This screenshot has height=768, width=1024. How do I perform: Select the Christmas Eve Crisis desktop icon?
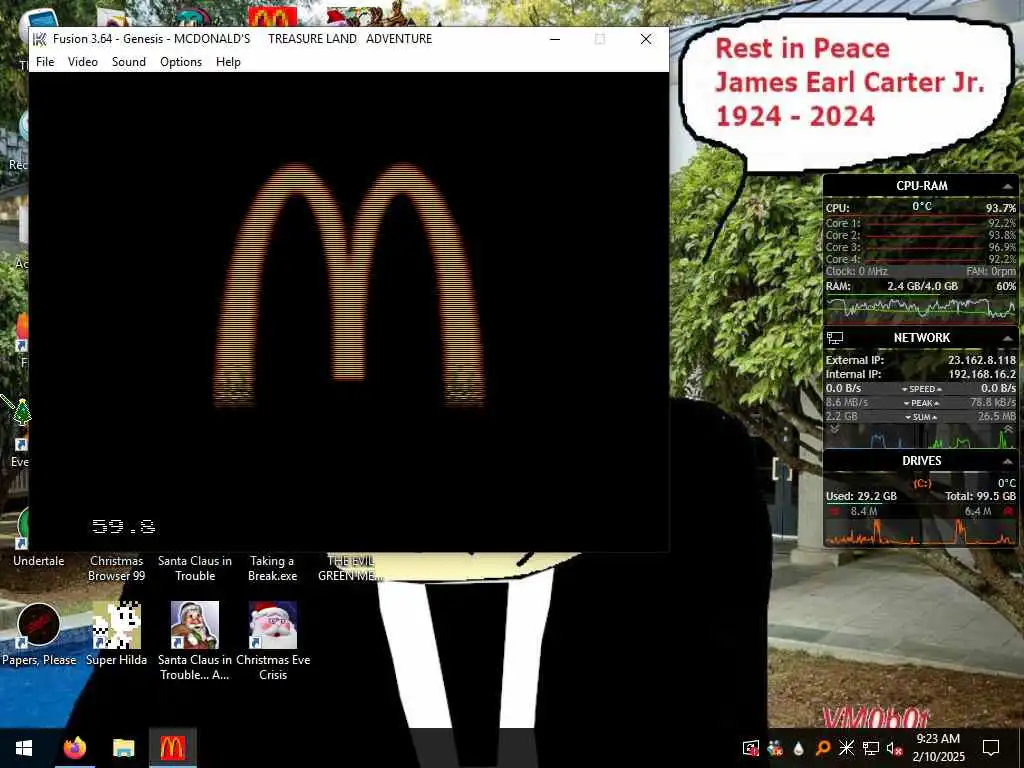(273, 626)
